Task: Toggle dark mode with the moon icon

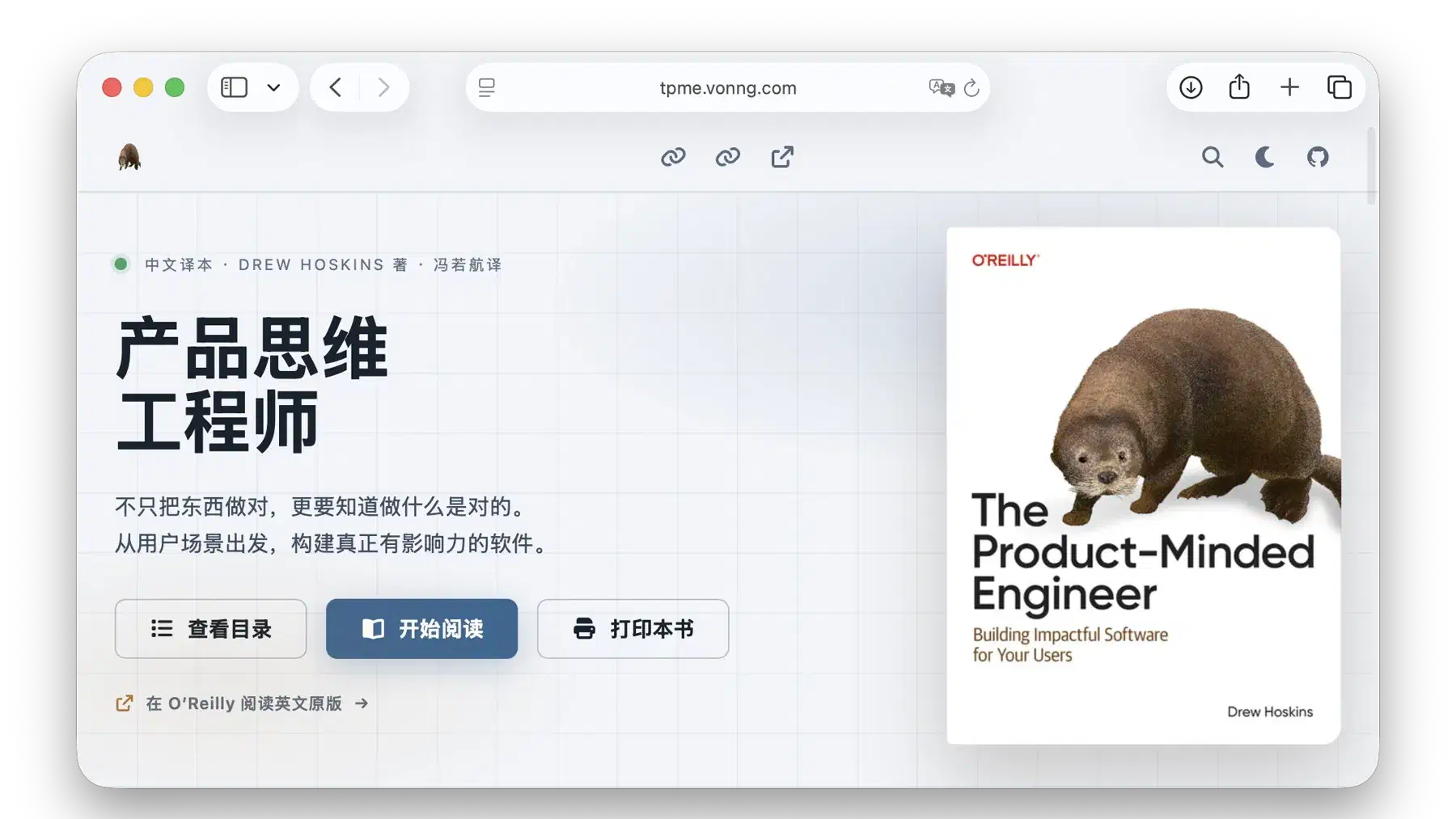Action: coord(1264,157)
